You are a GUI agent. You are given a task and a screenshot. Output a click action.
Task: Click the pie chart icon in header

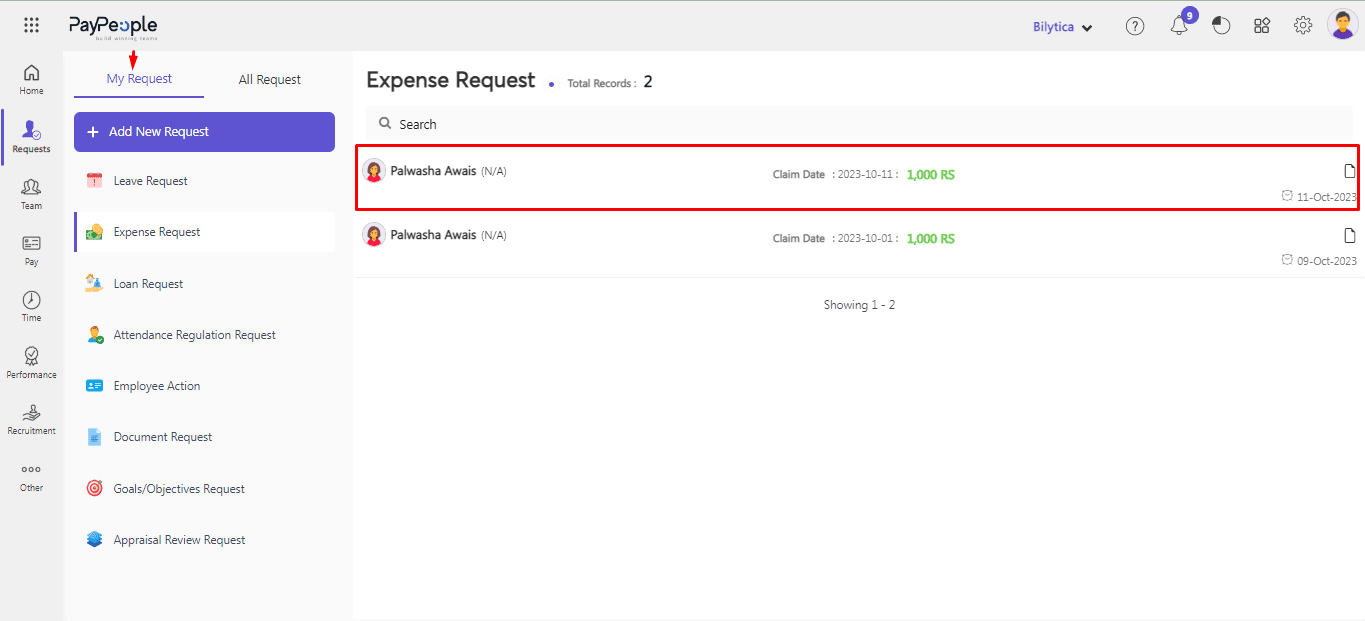pos(1221,27)
